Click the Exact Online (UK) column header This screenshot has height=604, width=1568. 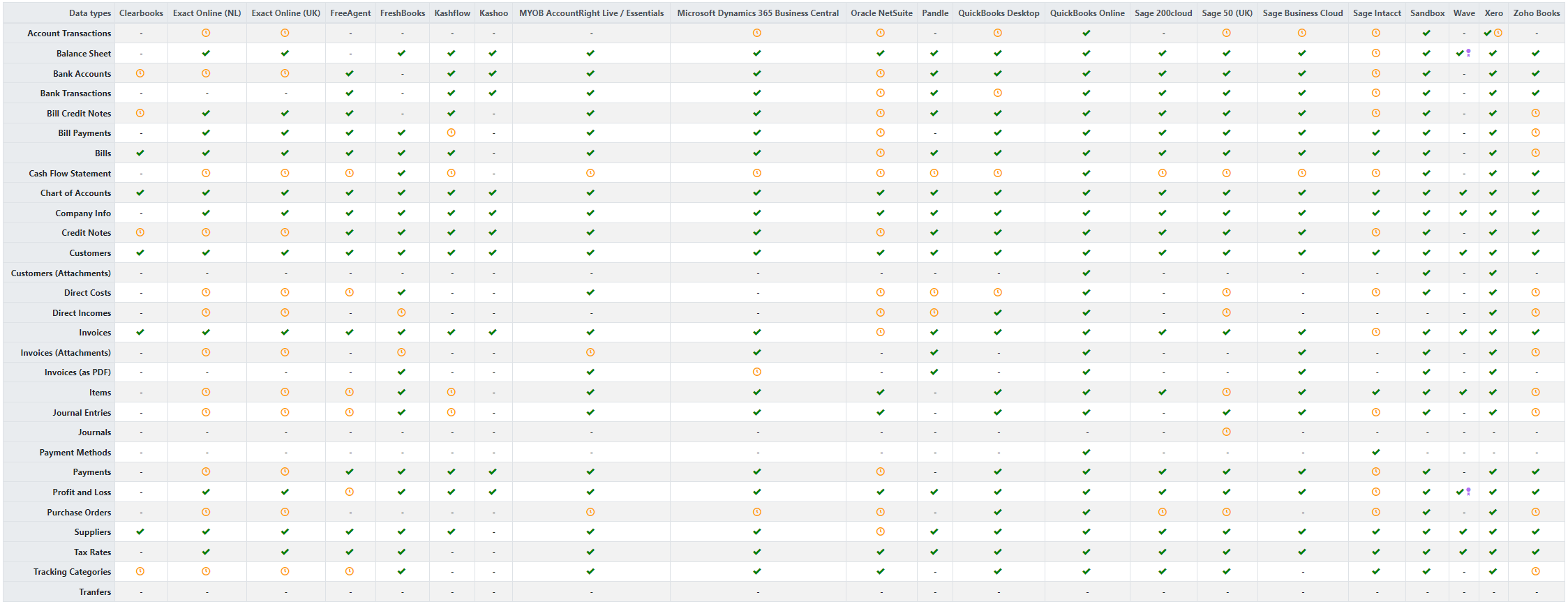(x=286, y=13)
